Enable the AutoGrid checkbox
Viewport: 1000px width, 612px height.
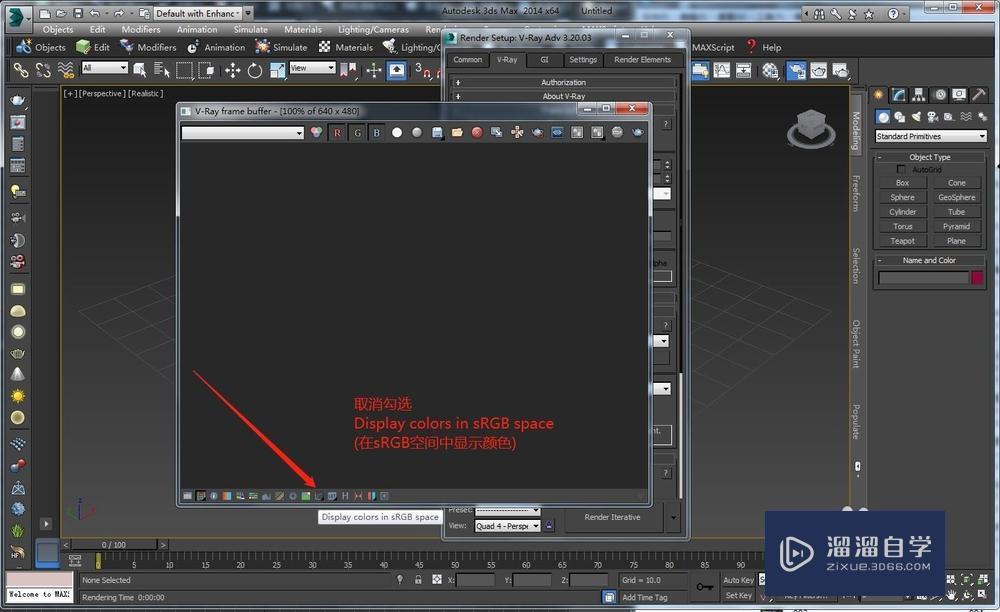(901, 170)
